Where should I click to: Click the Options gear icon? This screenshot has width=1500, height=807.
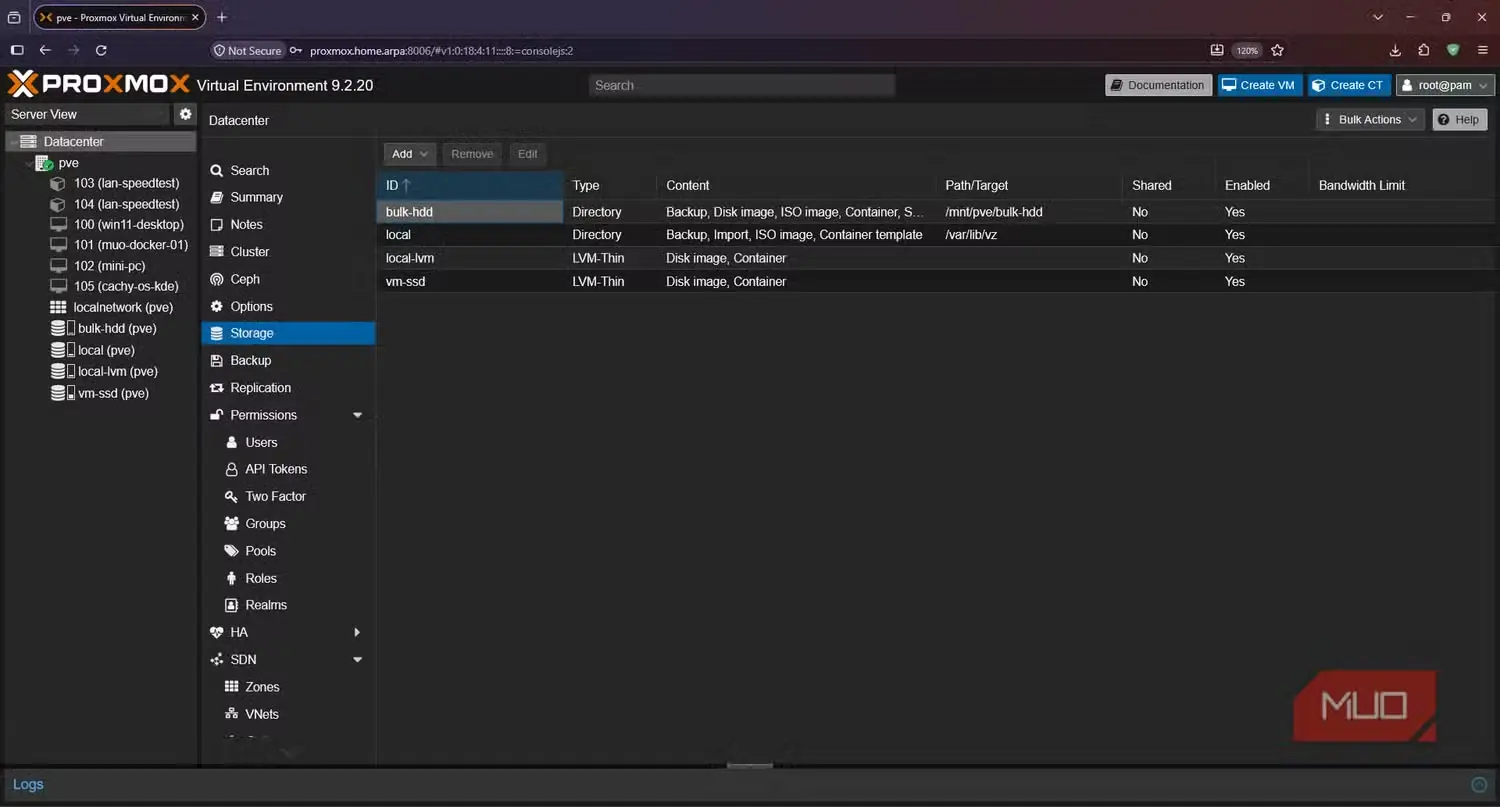tap(216, 306)
